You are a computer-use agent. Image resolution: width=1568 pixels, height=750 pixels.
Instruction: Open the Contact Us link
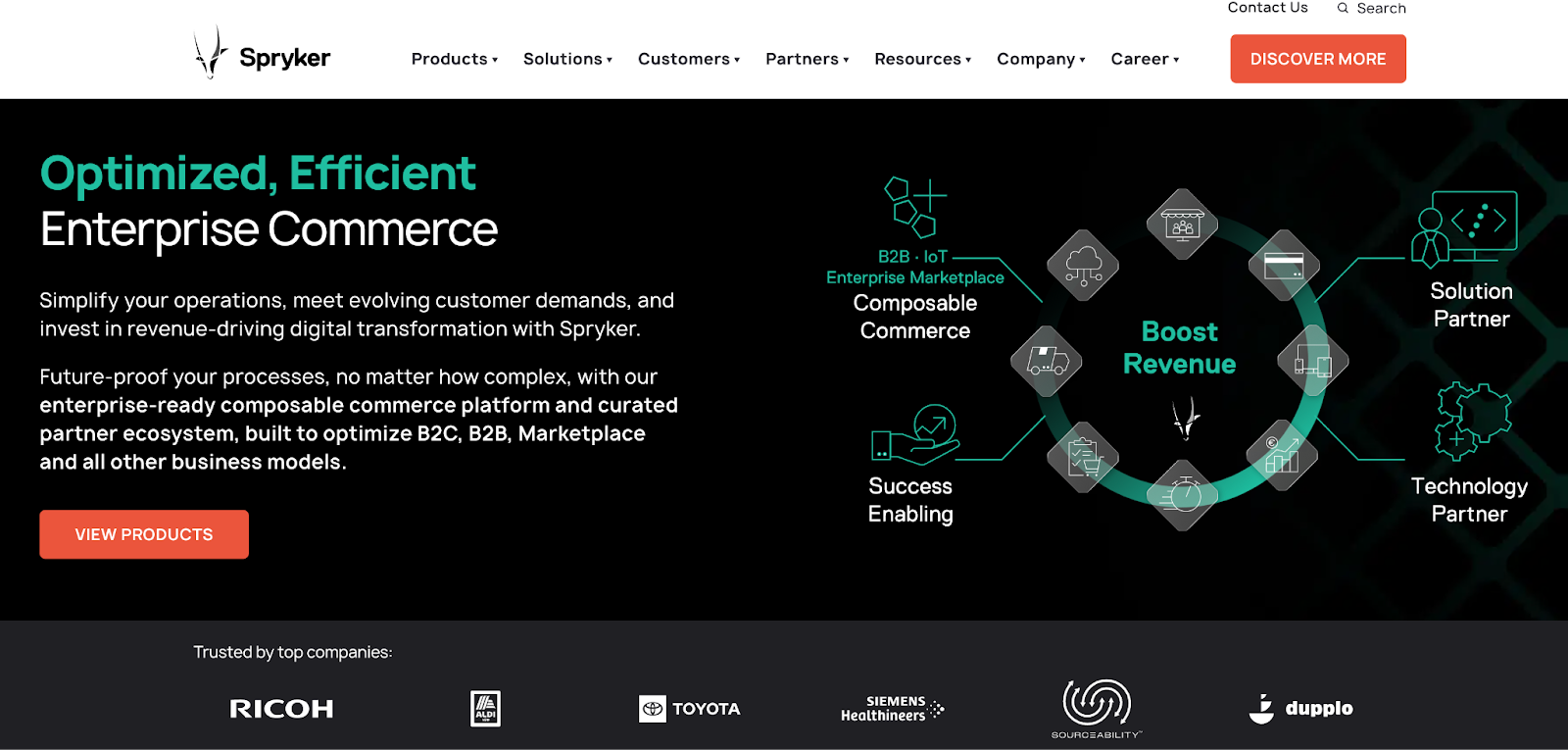coord(1267,8)
